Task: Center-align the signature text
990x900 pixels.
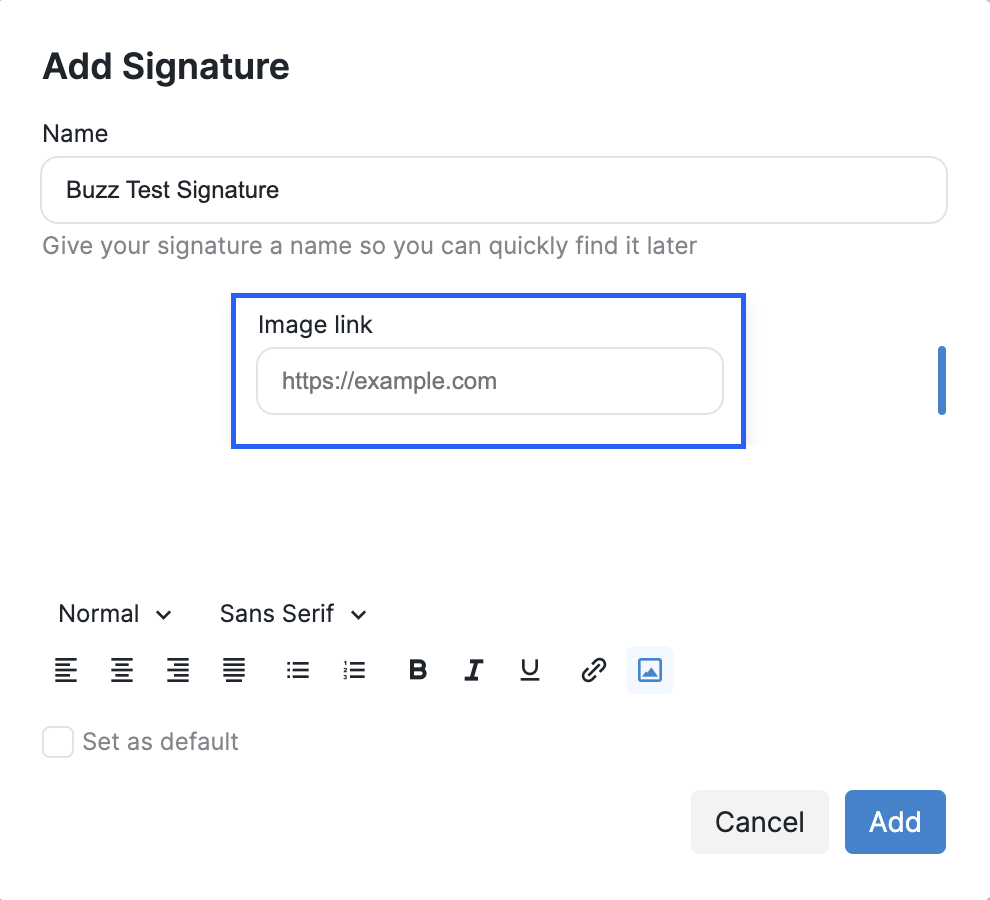Action: pos(122,670)
